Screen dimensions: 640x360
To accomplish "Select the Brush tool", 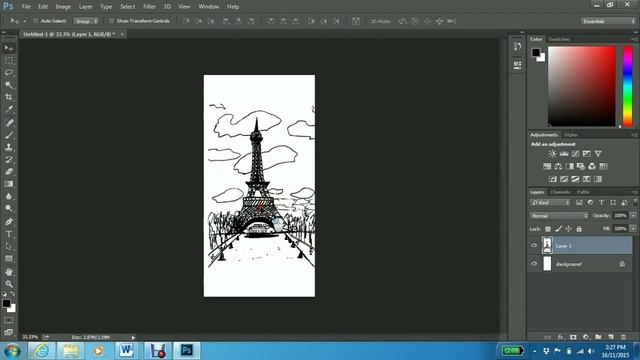I will [x=9, y=135].
